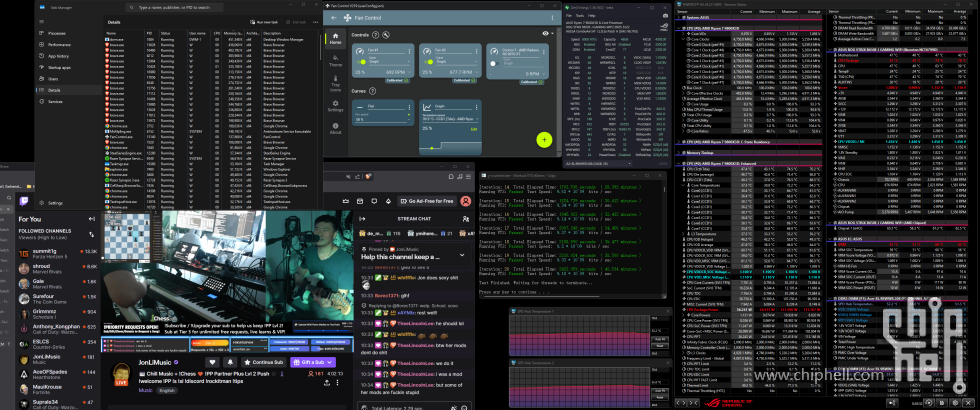The image size is (980, 410).
Task: Open Fan Control header kebab menu
Action: (551, 18)
